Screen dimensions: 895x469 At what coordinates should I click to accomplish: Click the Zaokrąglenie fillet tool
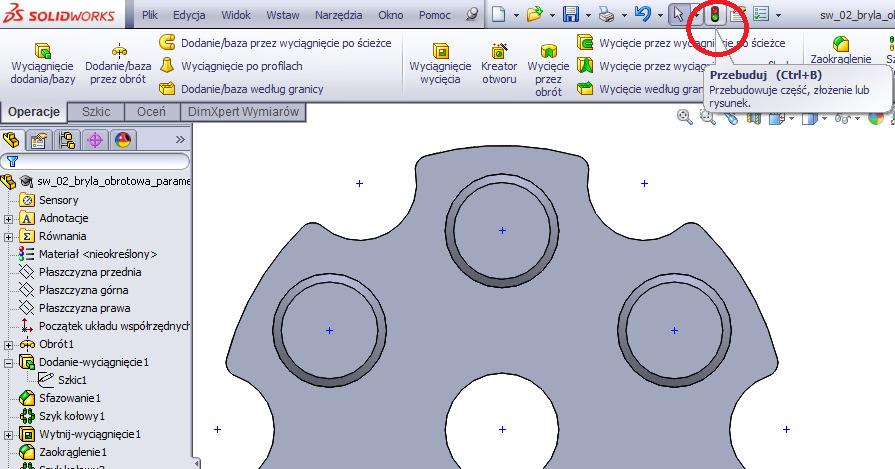coord(841,50)
